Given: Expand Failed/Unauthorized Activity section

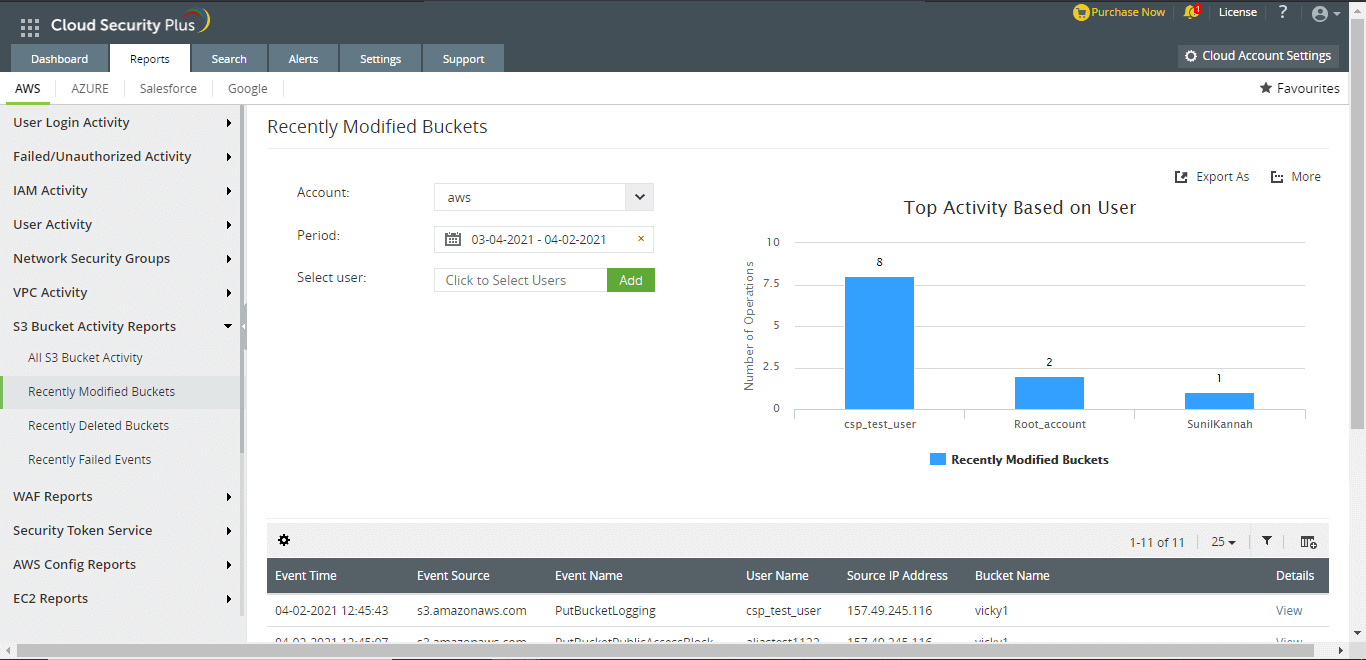Looking at the screenshot, I should (x=120, y=156).
